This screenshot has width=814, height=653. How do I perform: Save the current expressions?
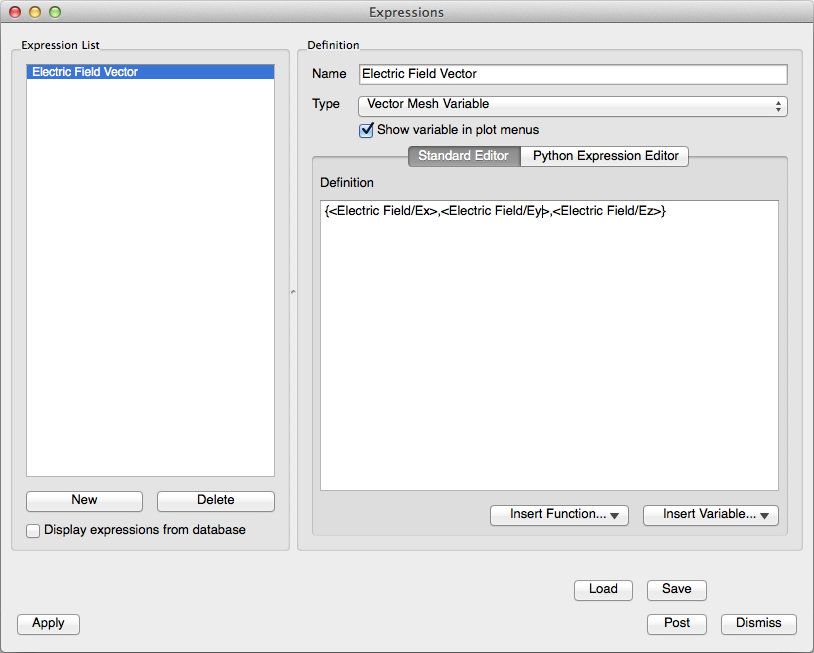[676, 590]
